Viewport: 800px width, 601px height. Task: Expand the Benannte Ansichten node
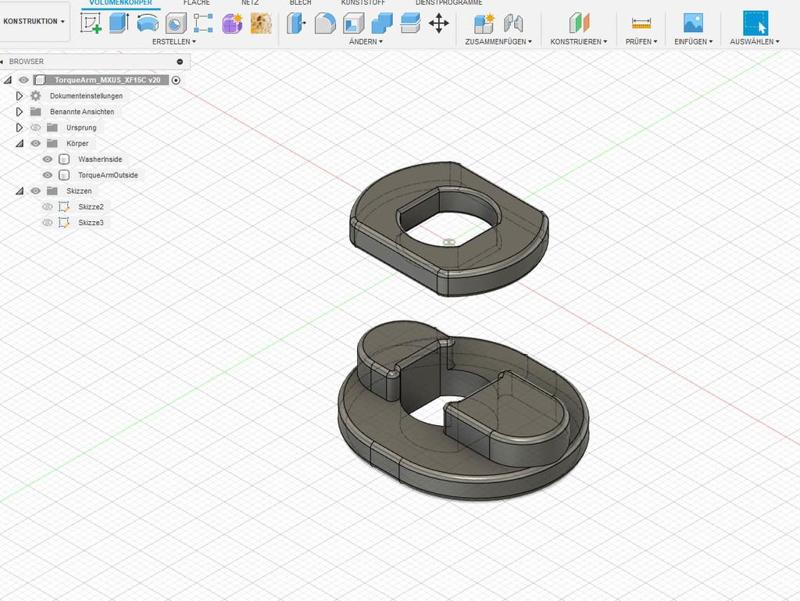pyautogui.click(x=19, y=112)
